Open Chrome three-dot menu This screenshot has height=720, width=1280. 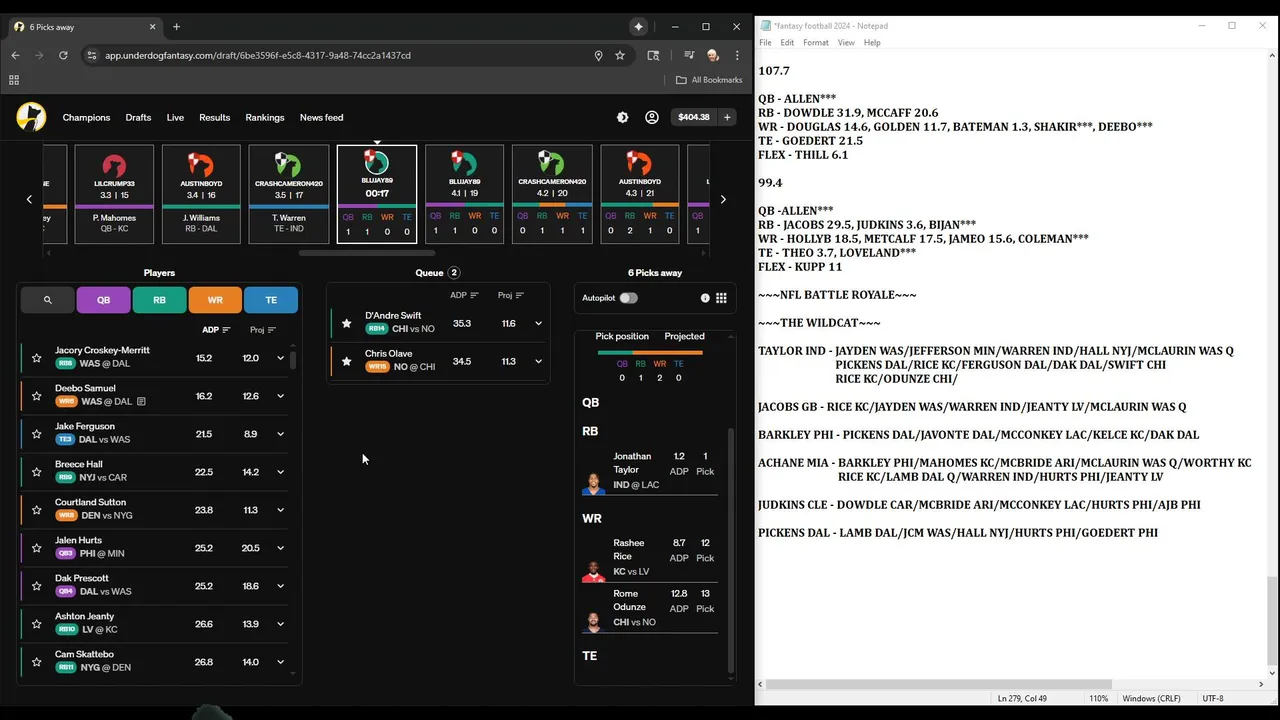(737, 56)
